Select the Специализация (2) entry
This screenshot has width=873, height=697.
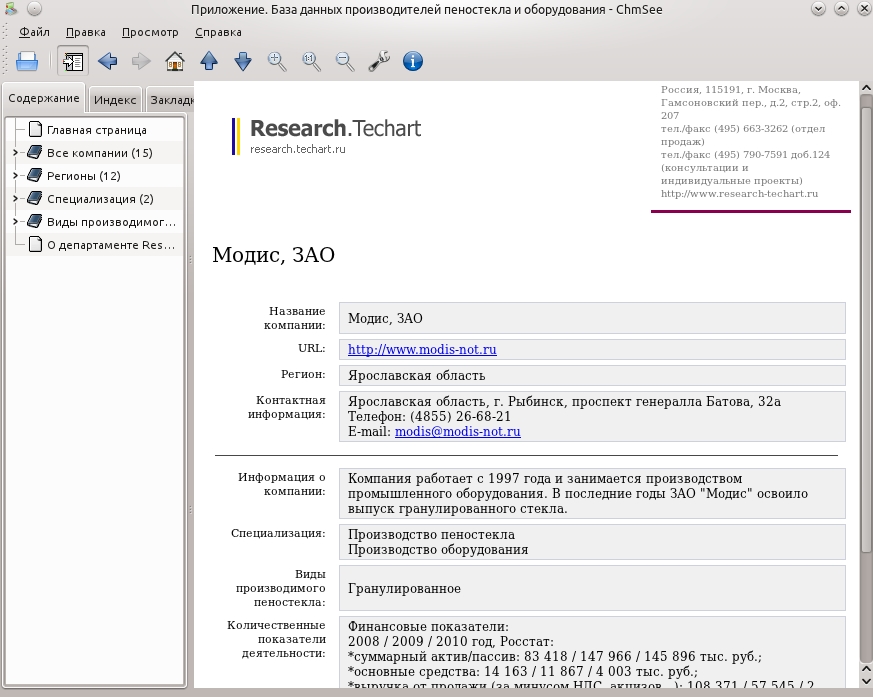coord(100,199)
